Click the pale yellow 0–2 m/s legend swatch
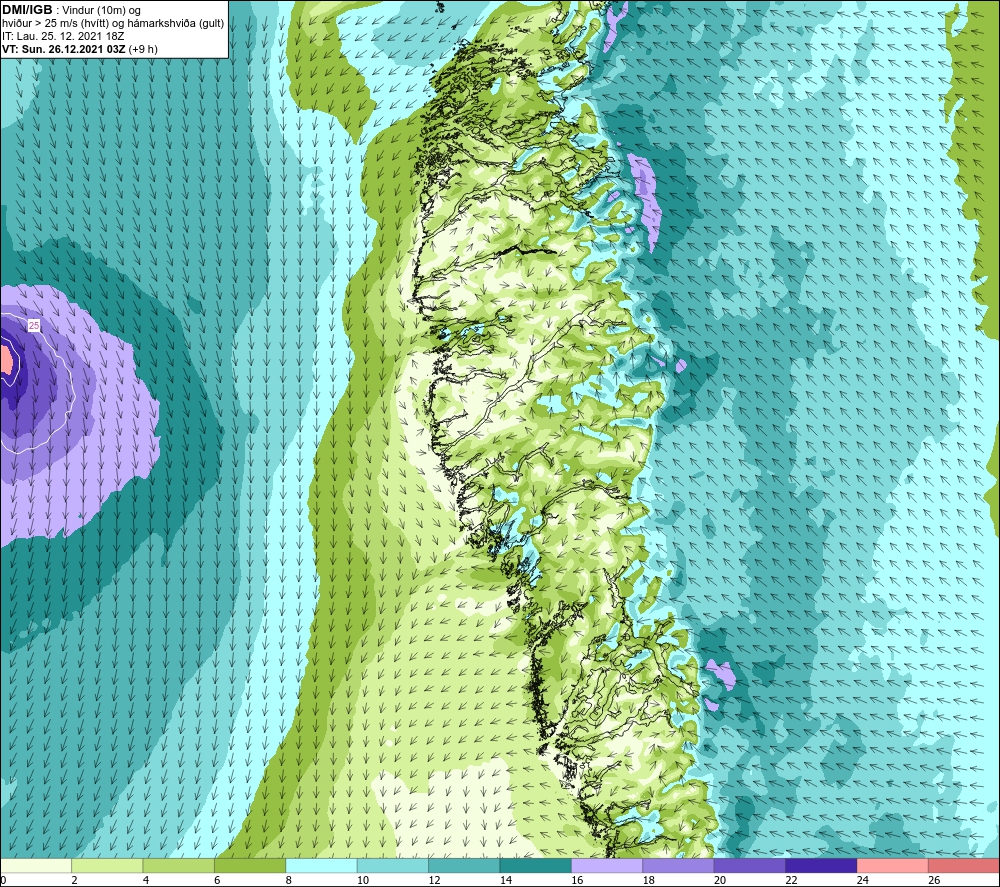 click(x=36, y=865)
